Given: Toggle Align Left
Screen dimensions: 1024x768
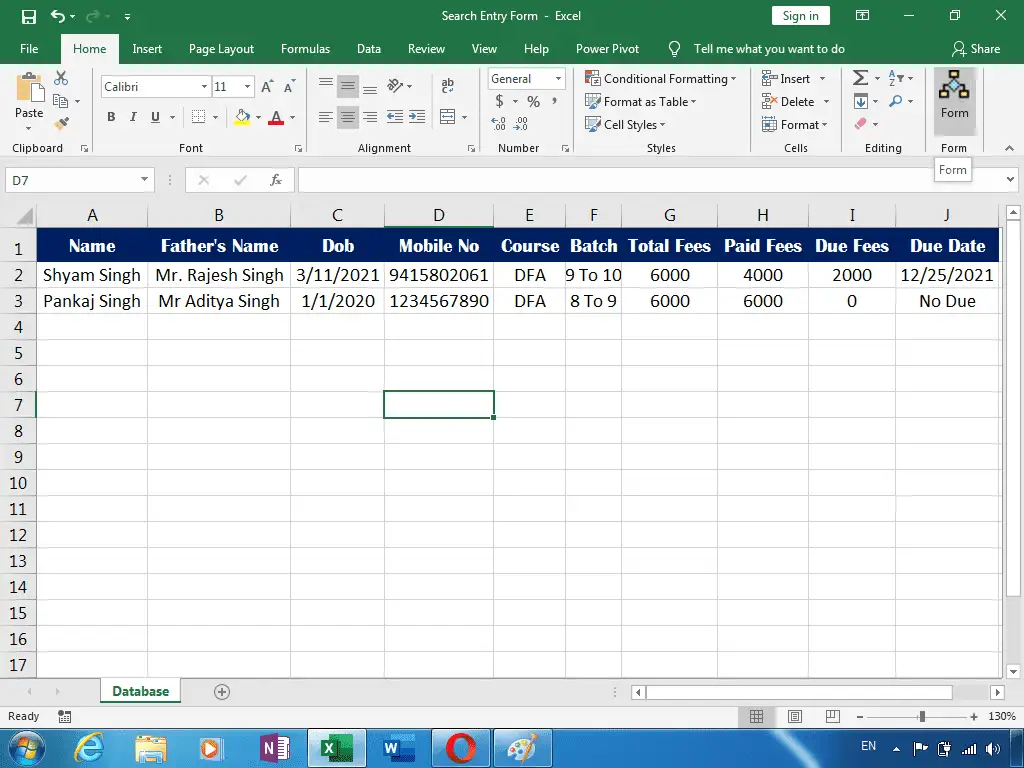Looking at the screenshot, I should tap(325, 117).
